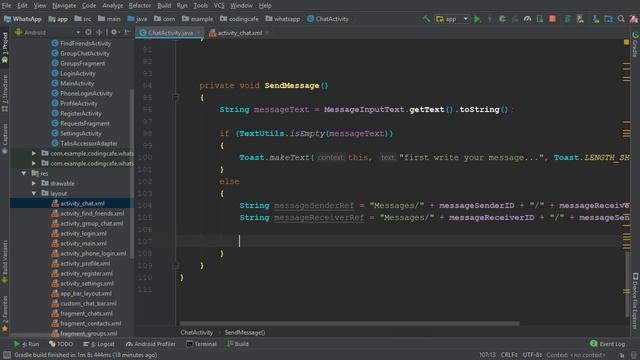Screen dimensions: 640x360
Task: Open the File menu
Action: point(7,6)
